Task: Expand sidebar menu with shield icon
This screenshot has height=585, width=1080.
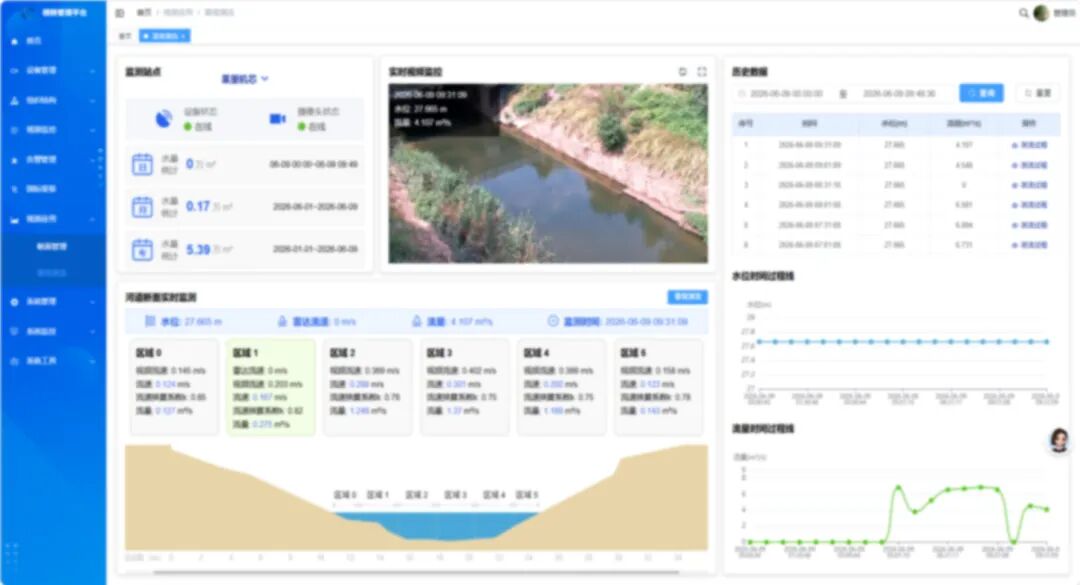Action: point(53,331)
